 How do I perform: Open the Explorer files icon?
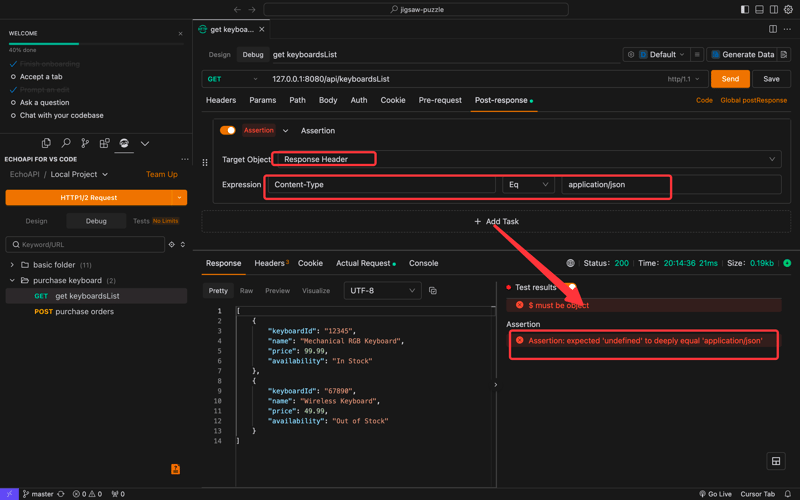[x=46, y=143]
